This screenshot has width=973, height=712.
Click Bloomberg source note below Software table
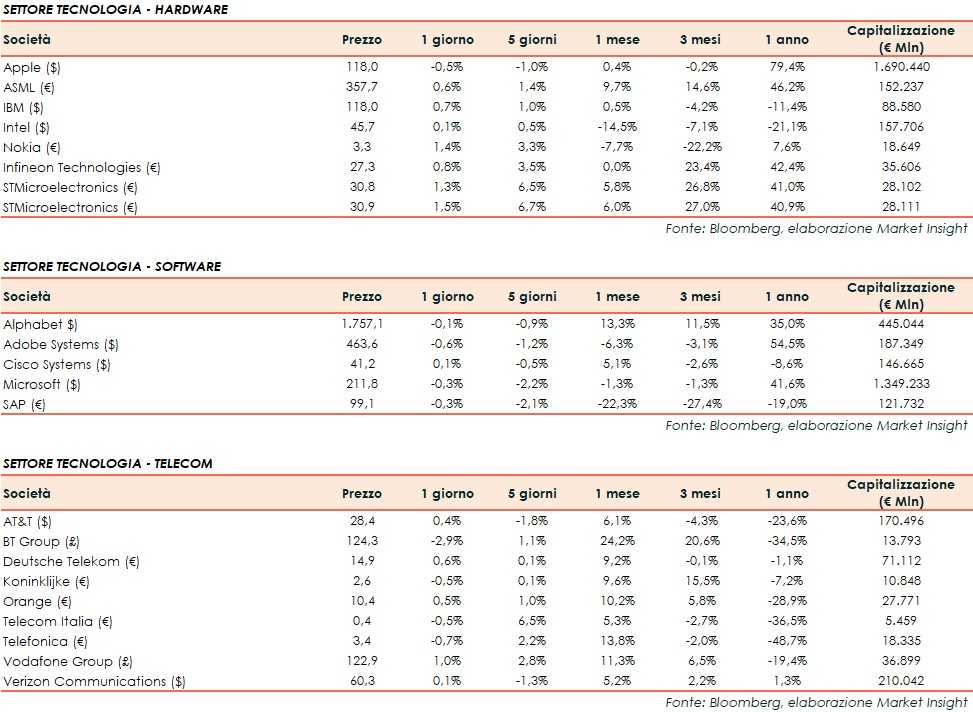coord(816,425)
